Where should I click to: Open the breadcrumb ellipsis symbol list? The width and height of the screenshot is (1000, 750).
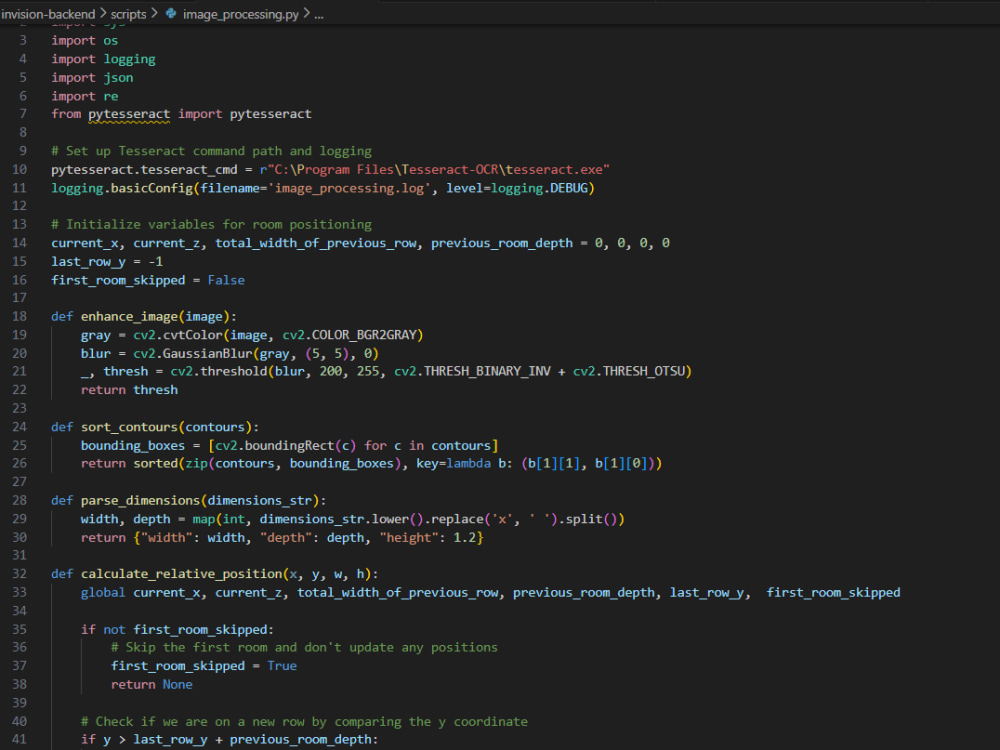pyautogui.click(x=319, y=14)
